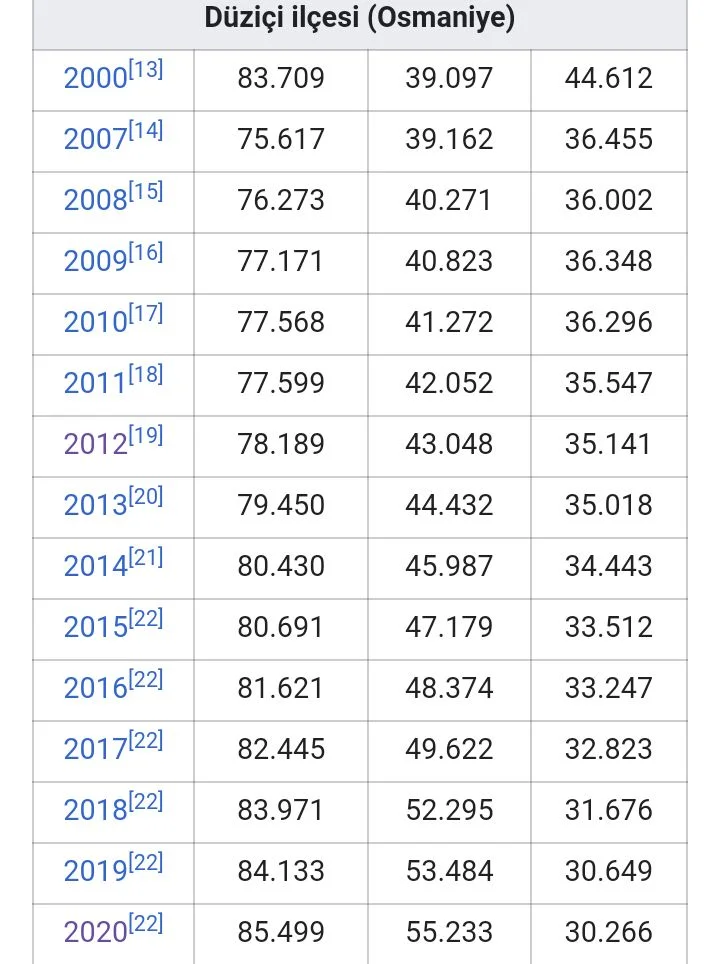Viewport: 720px width, 964px height.
Task: Select the 2016 year link
Action: [x=95, y=689]
